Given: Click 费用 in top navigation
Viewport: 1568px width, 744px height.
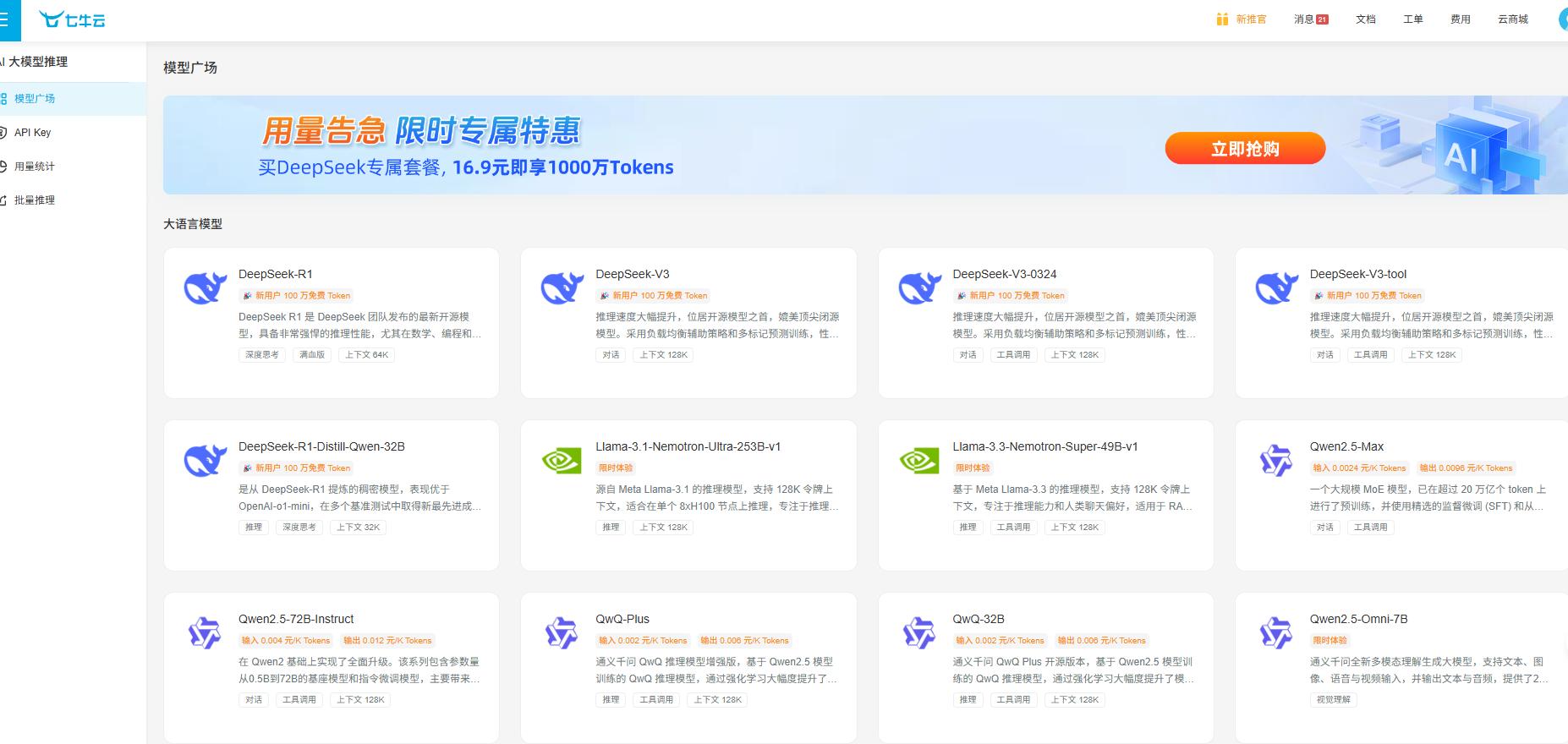Looking at the screenshot, I should tap(1461, 19).
